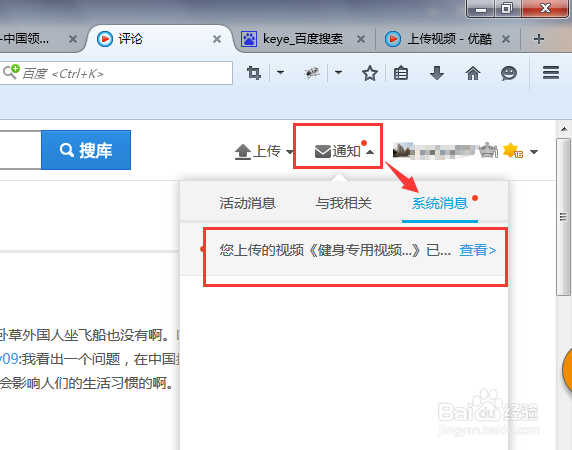Viewport: 572px width, 450px height.
Task: Collapse the 通知 panel via its arrow
Action: [x=370, y=152]
